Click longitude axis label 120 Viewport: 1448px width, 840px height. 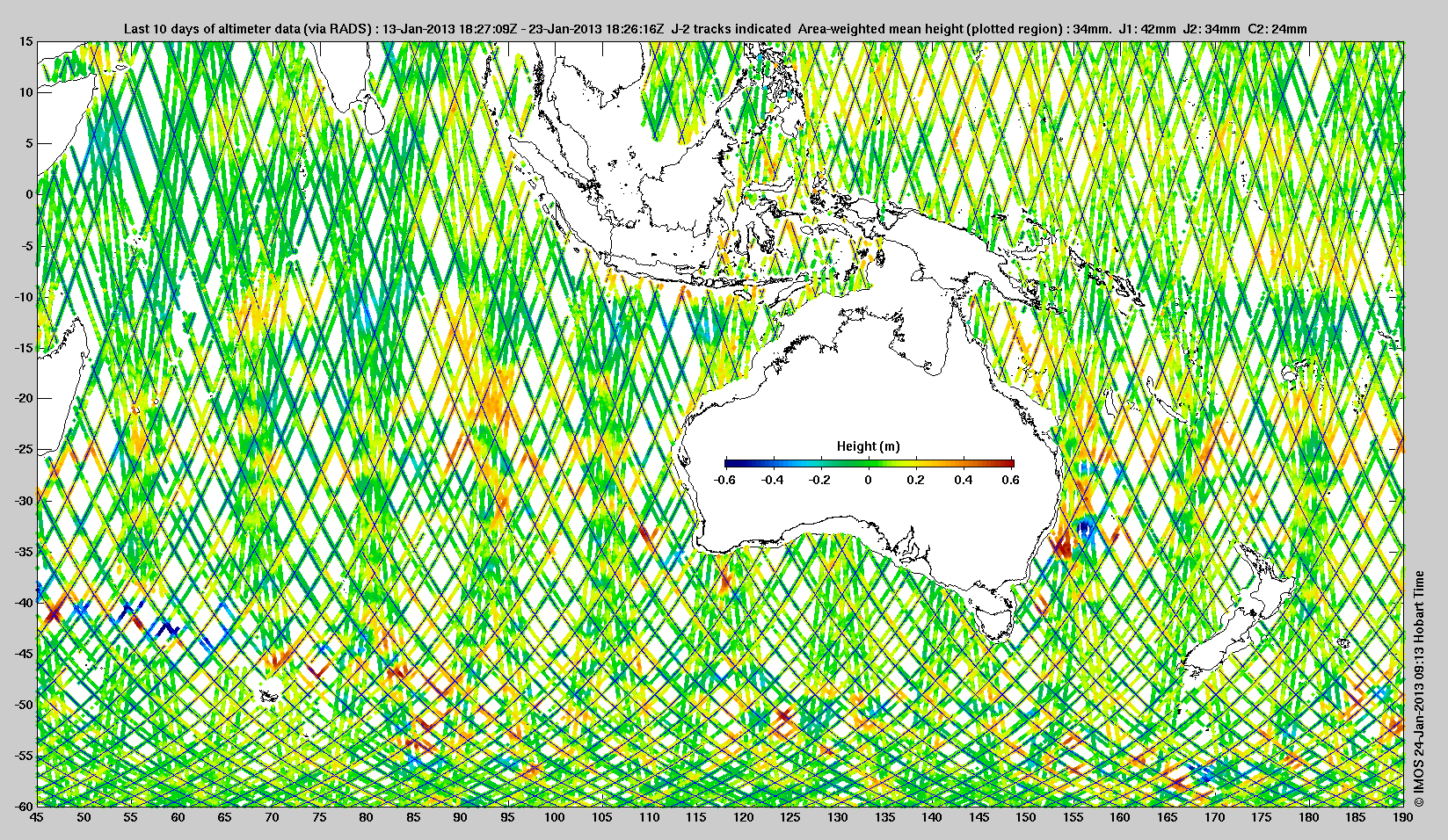(x=743, y=818)
